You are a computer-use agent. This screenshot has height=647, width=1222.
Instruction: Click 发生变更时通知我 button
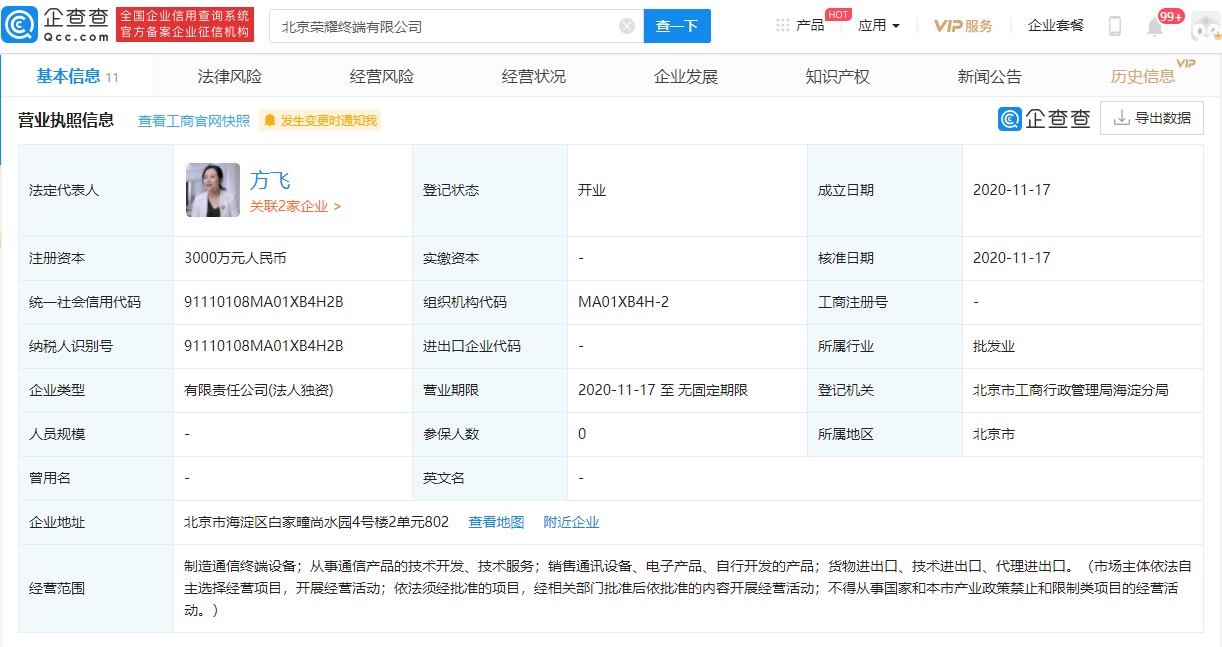[x=320, y=121]
